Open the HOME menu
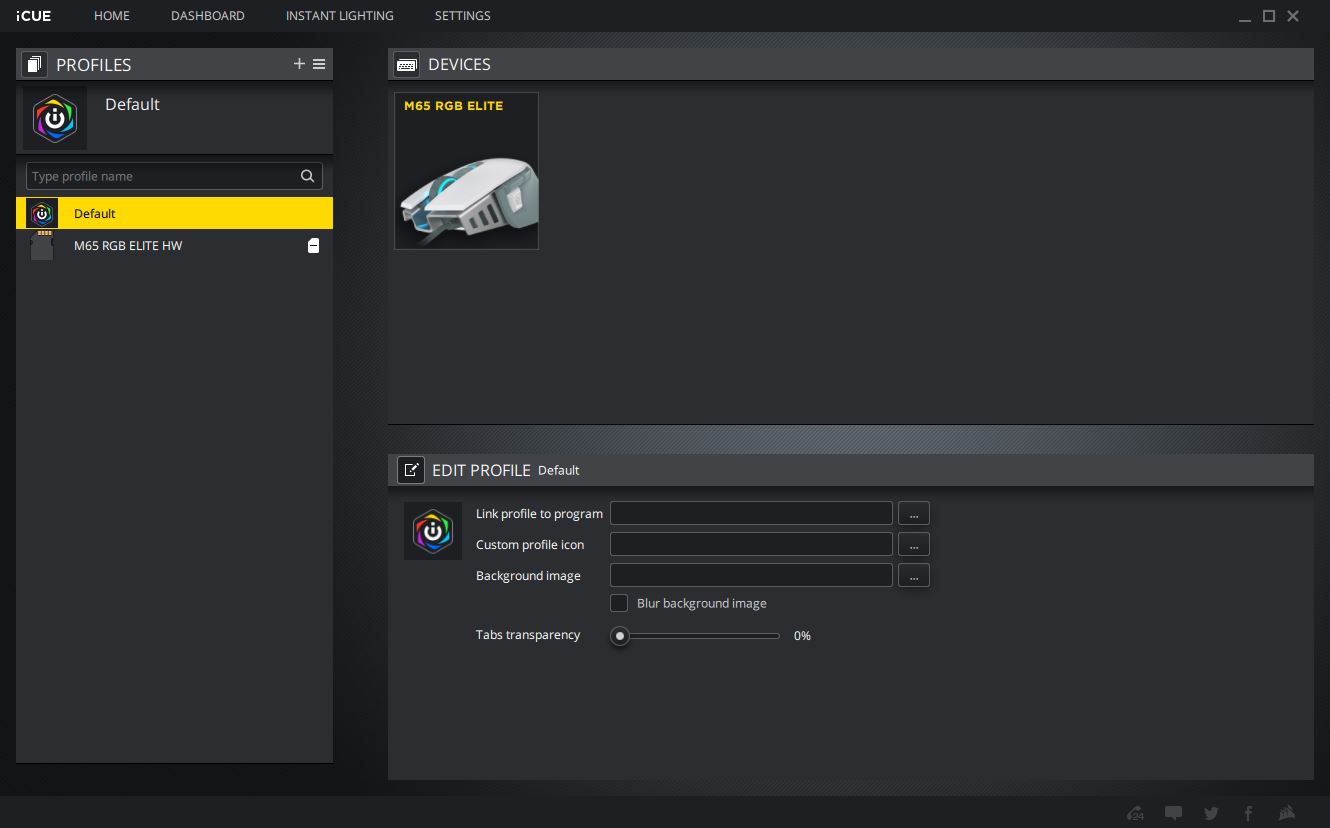This screenshot has width=1330, height=828. click(112, 16)
